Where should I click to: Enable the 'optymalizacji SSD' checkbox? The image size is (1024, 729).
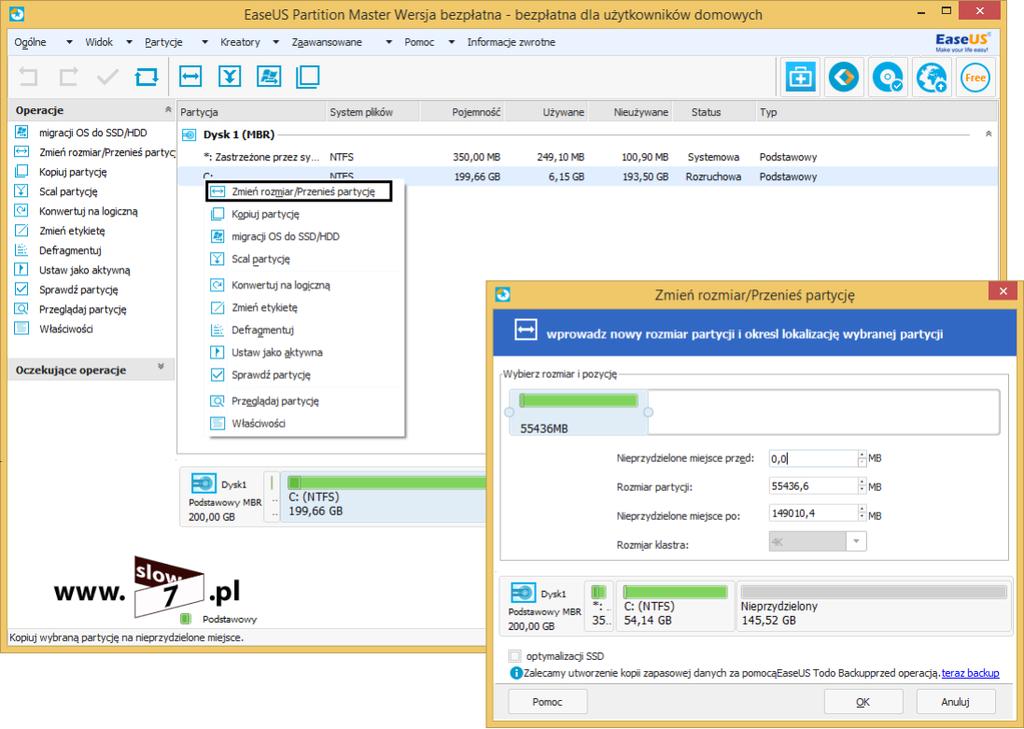pyautogui.click(x=515, y=656)
